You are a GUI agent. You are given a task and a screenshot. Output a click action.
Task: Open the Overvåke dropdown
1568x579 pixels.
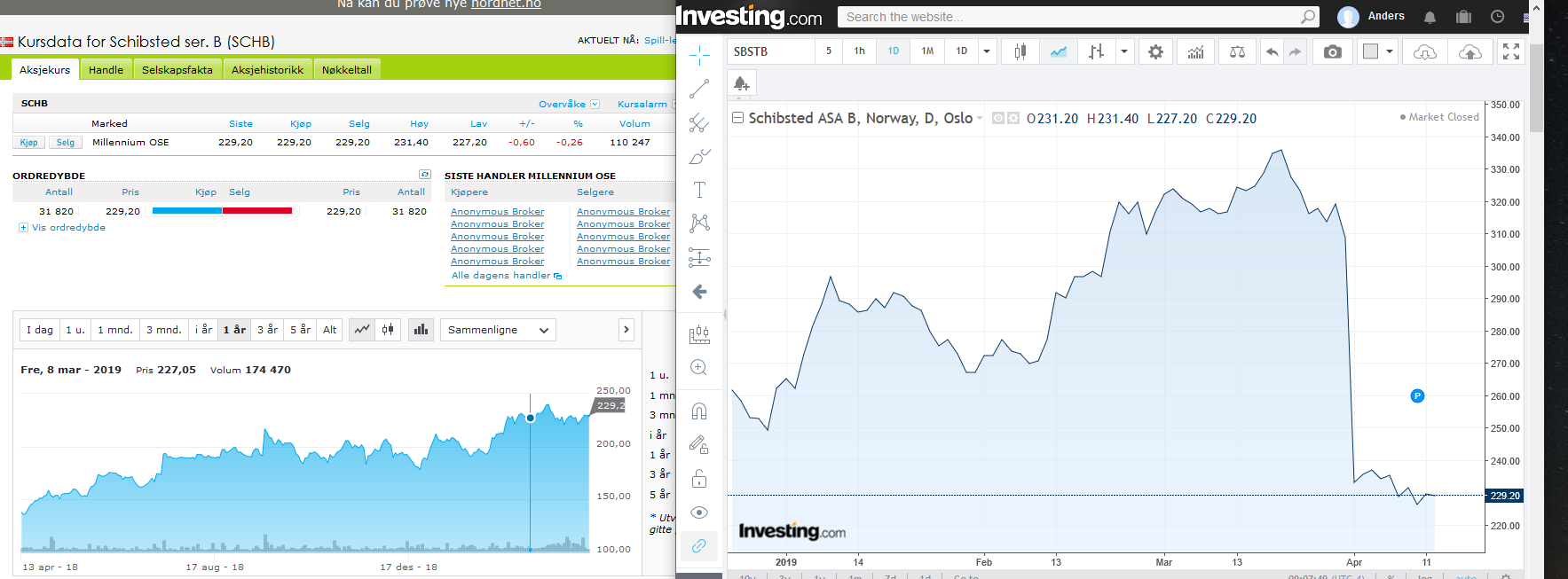tap(569, 104)
